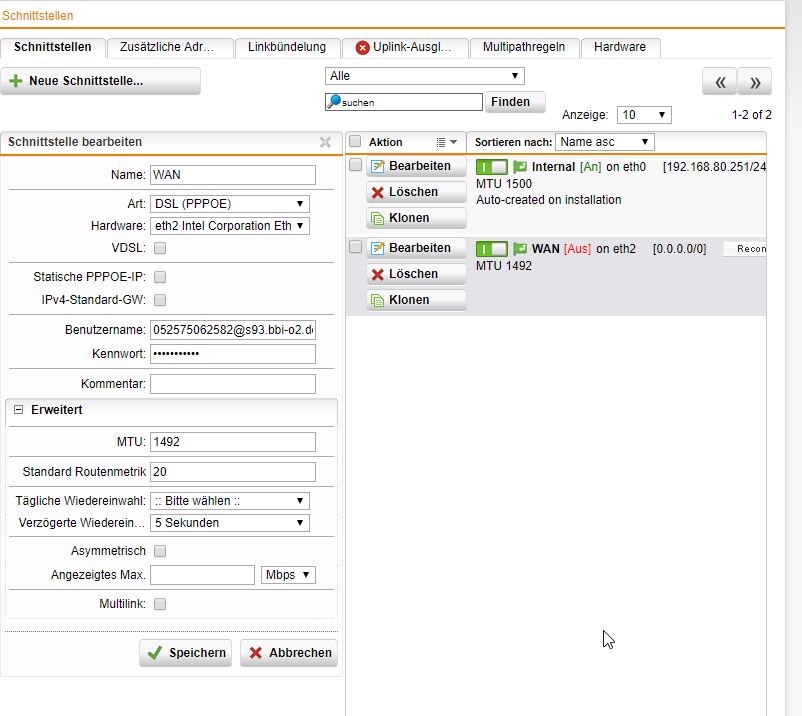Select all rows via Aktion header checkbox
The width and height of the screenshot is (802, 716).
tap(355, 141)
